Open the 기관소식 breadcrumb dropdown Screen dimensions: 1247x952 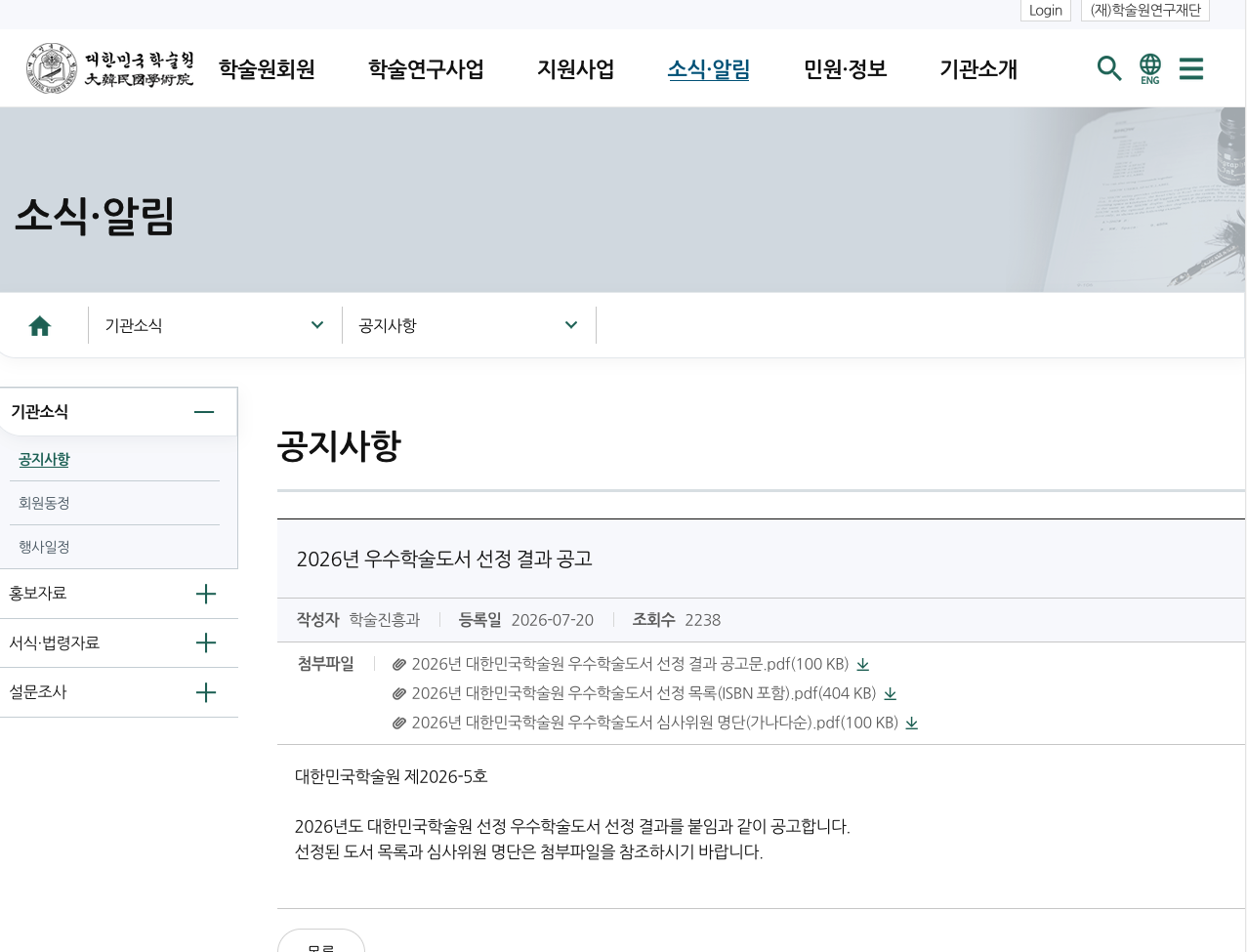coord(215,325)
